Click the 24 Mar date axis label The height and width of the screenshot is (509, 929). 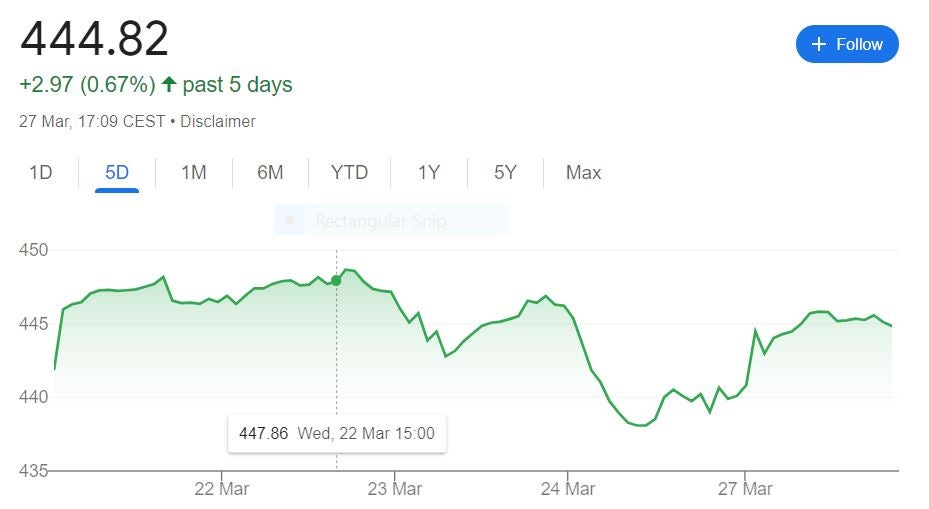tap(567, 489)
